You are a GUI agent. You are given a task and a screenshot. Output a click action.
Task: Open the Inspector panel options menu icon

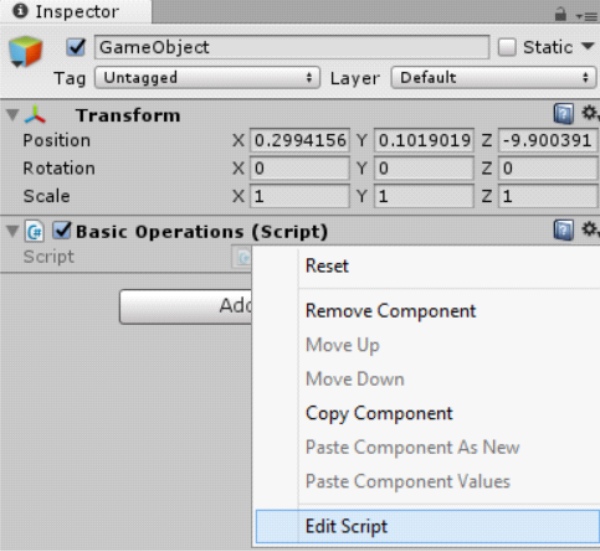(x=586, y=16)
